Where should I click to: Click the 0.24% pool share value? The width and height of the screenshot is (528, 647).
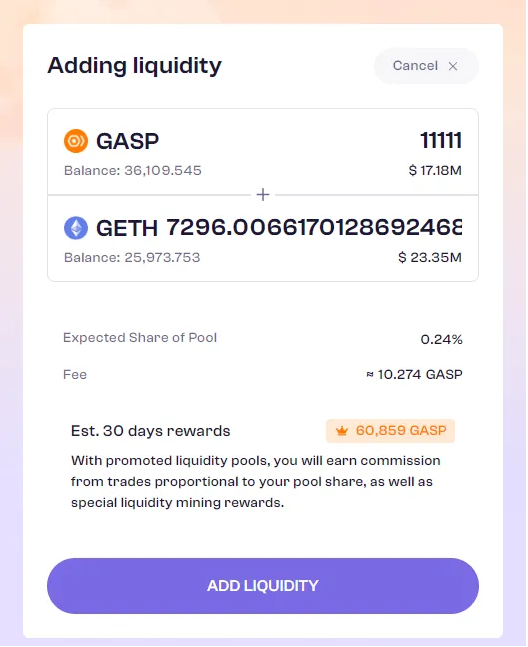[441, 340]
